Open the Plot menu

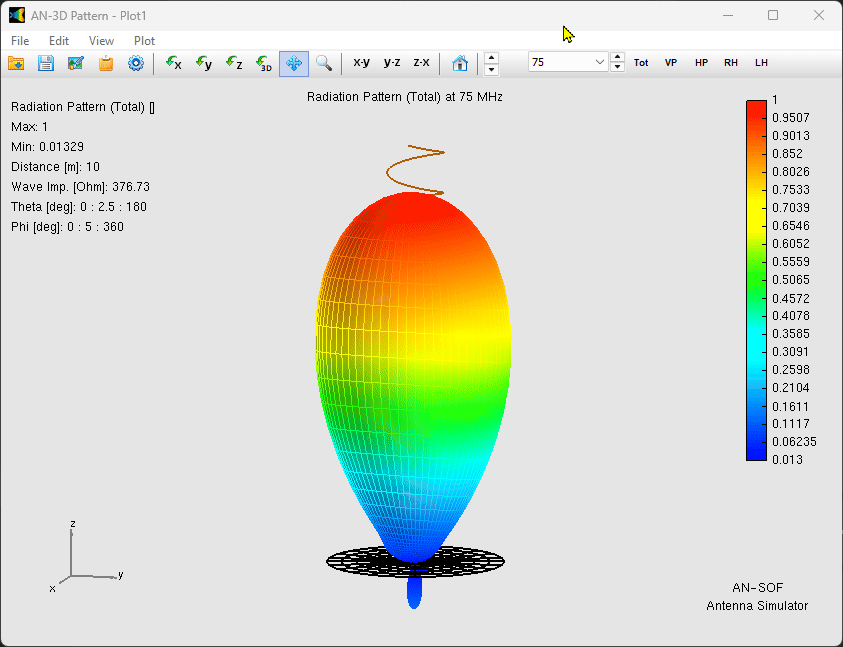(x=144, y=41)
